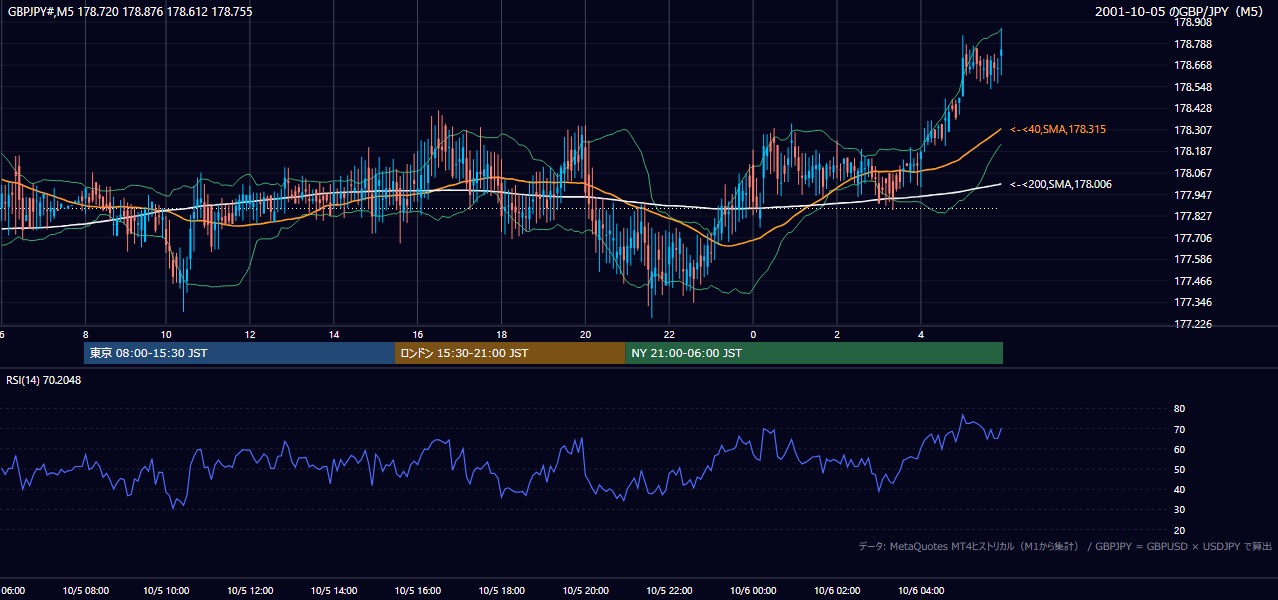Click price axis value 178.187
This screenshot has width=1278, height=600.
1193,151
